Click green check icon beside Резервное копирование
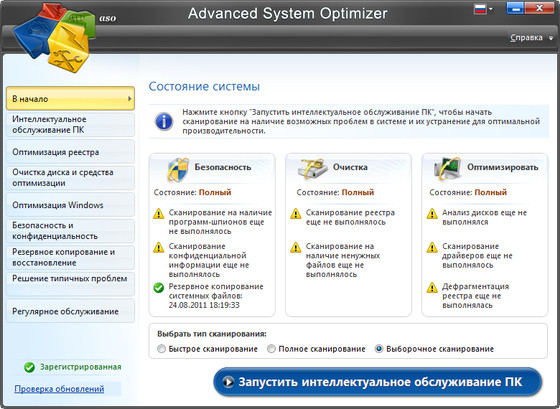560x409 pixels. (159, 288)
